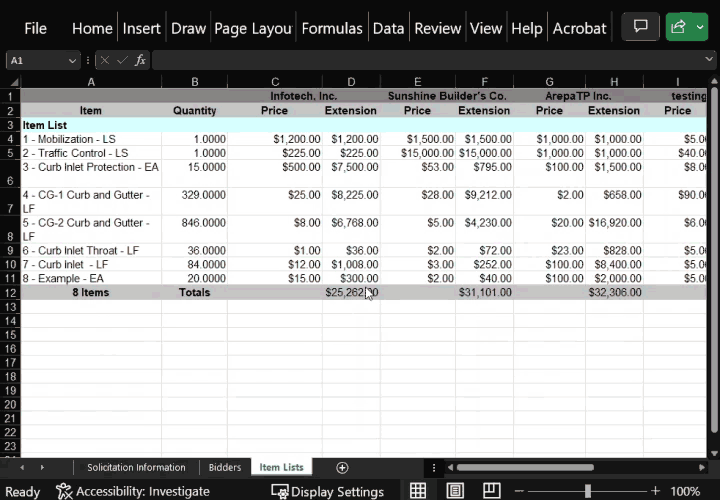Click the Enter checkmark formula icon
The width and height of the screenshot is (720, 500).
pyautogui.click(x=122, y=60)
